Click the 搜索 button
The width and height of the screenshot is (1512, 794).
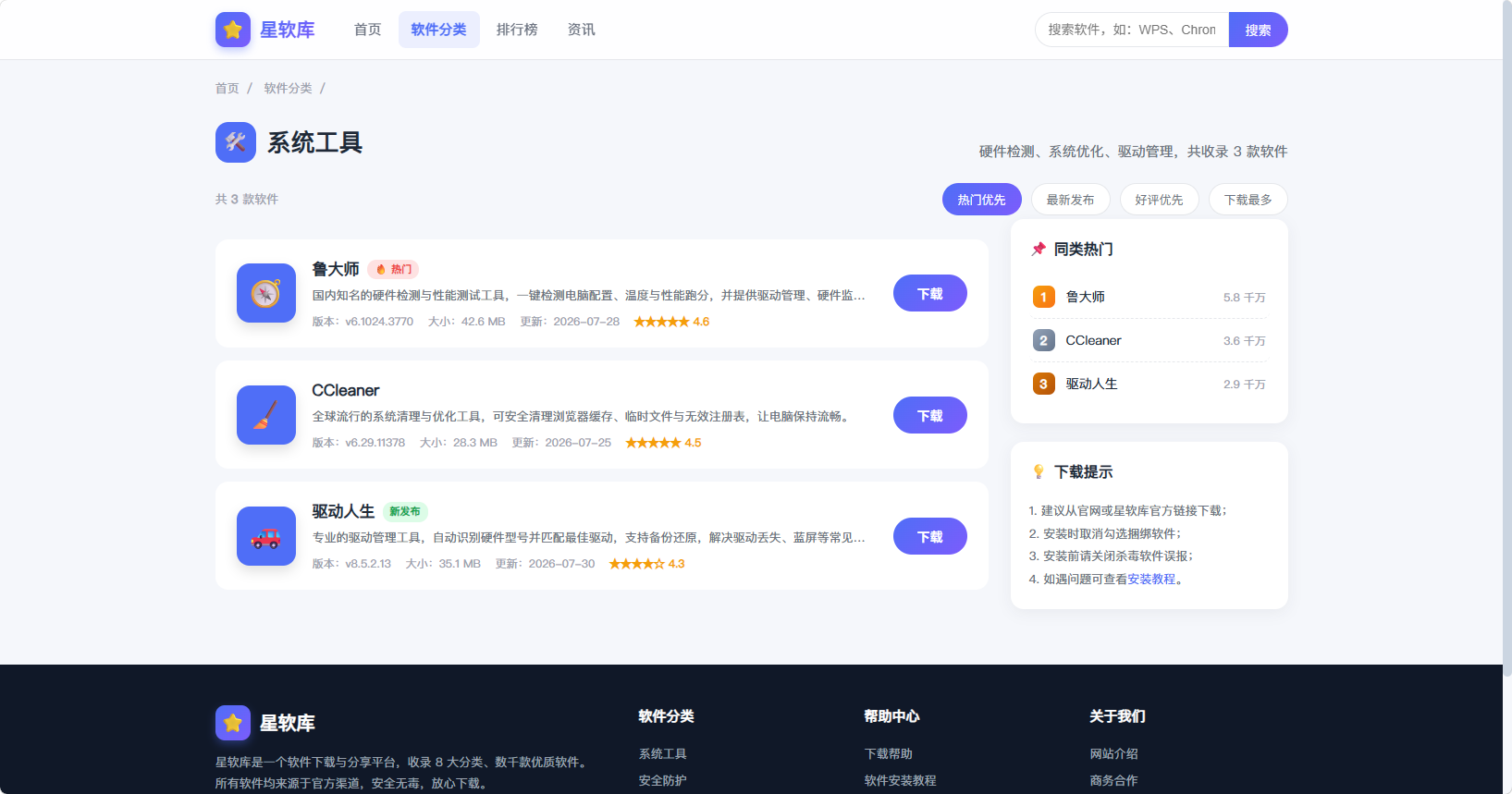point(1258,30)
